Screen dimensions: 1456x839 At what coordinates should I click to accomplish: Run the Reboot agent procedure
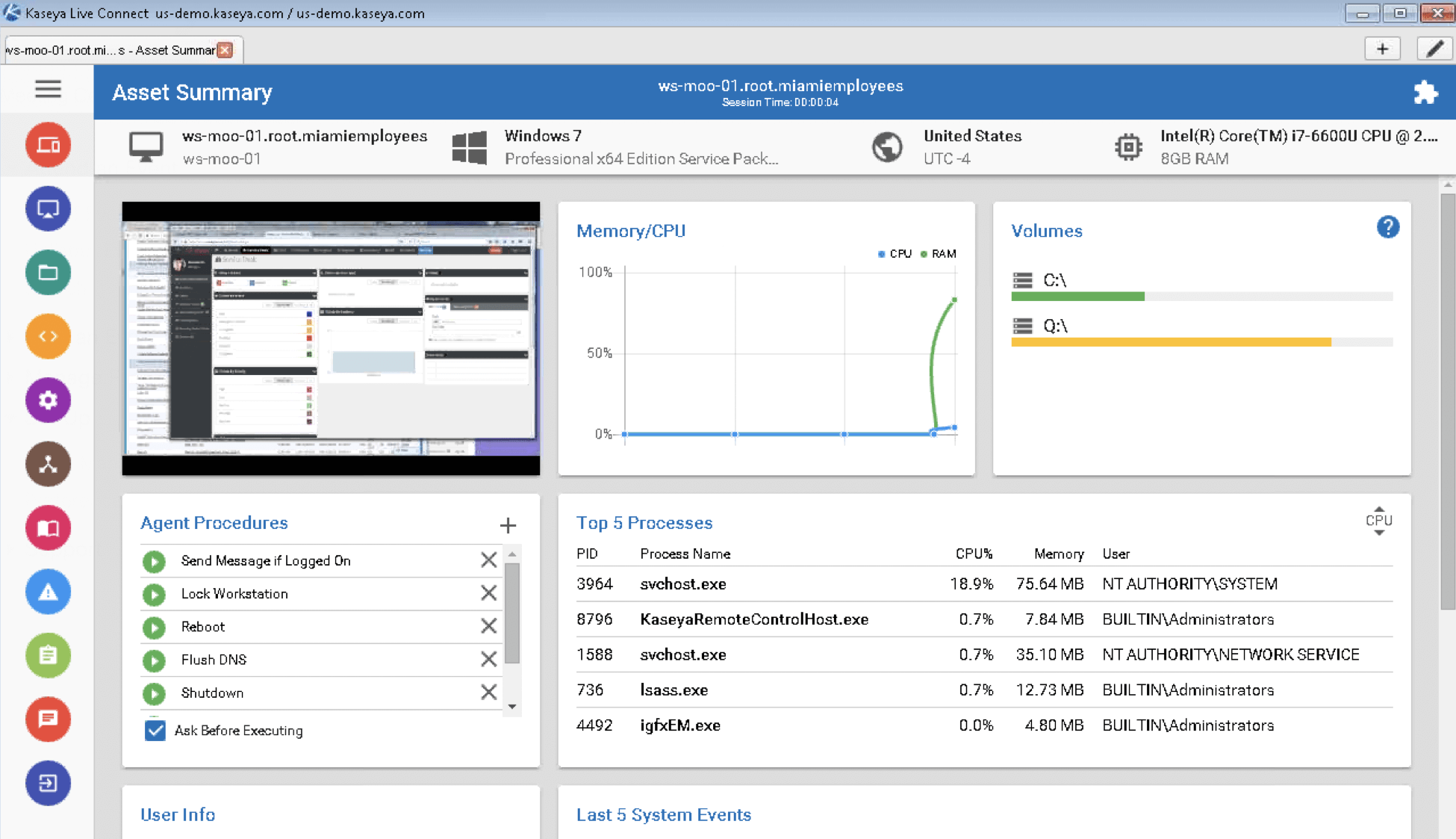point(154,627)
